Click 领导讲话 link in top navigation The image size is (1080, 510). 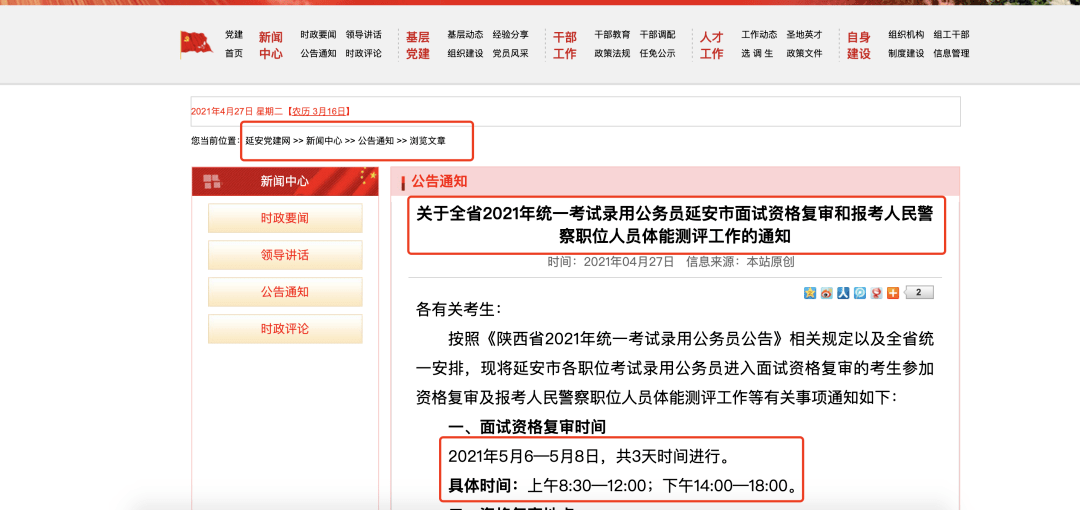[x=364, y=34]
